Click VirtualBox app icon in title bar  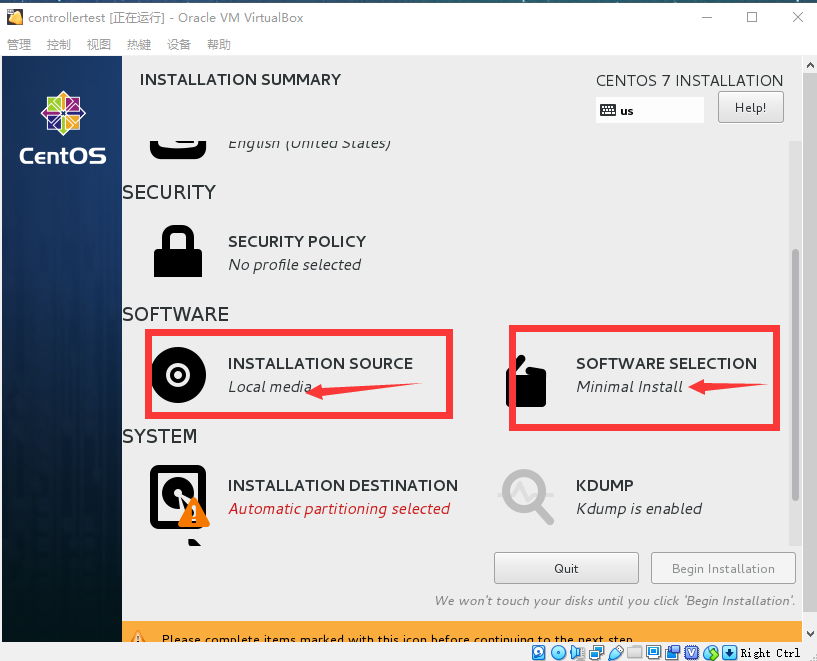point(15,17)
